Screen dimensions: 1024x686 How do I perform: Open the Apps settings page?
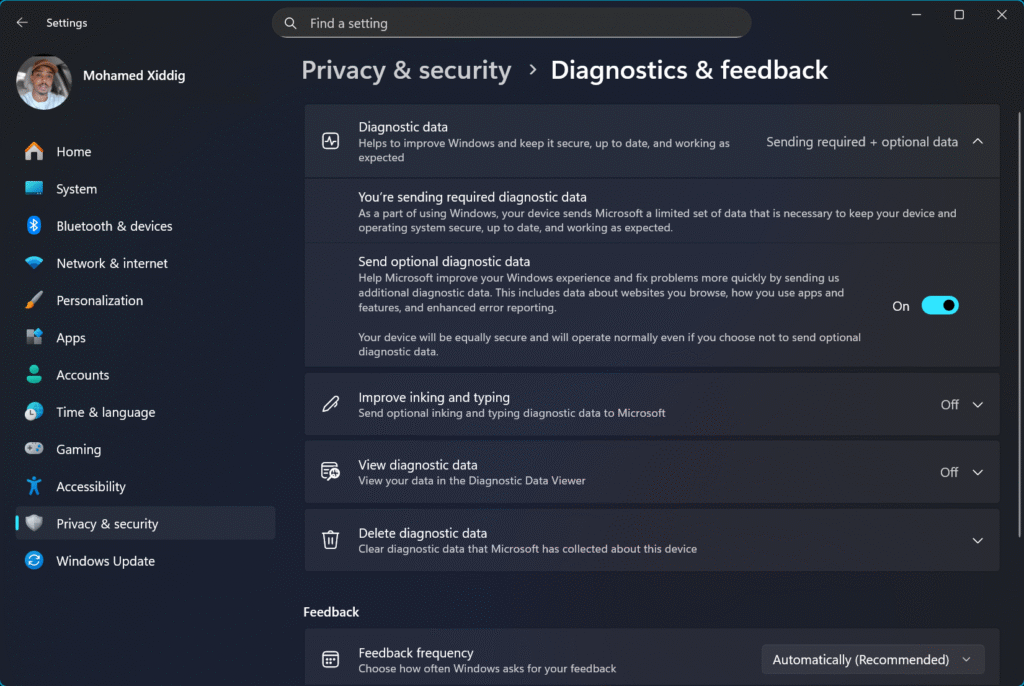pyautogui.click(x=71, y=338)
